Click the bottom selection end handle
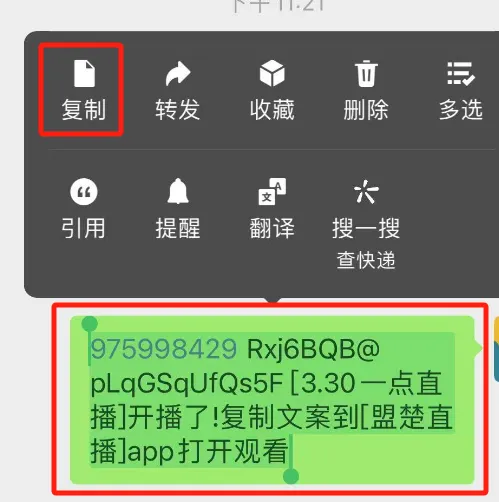Viewport: 499px width, 502px height. 291,476
